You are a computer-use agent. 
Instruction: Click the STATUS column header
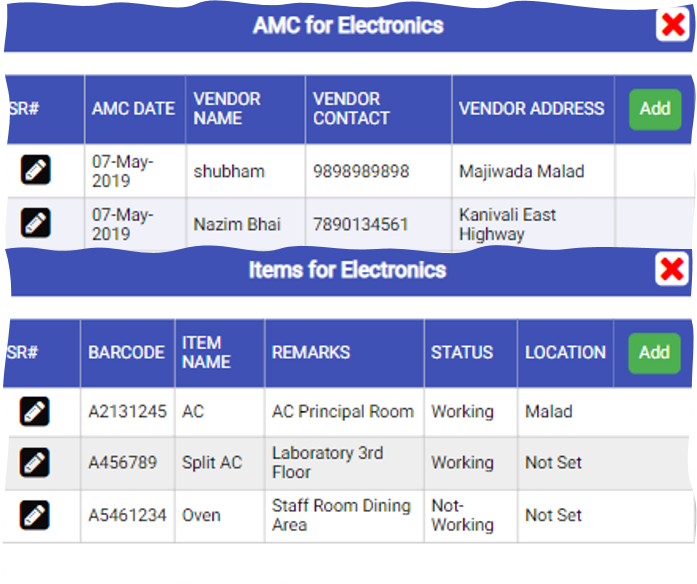[462, 353]
